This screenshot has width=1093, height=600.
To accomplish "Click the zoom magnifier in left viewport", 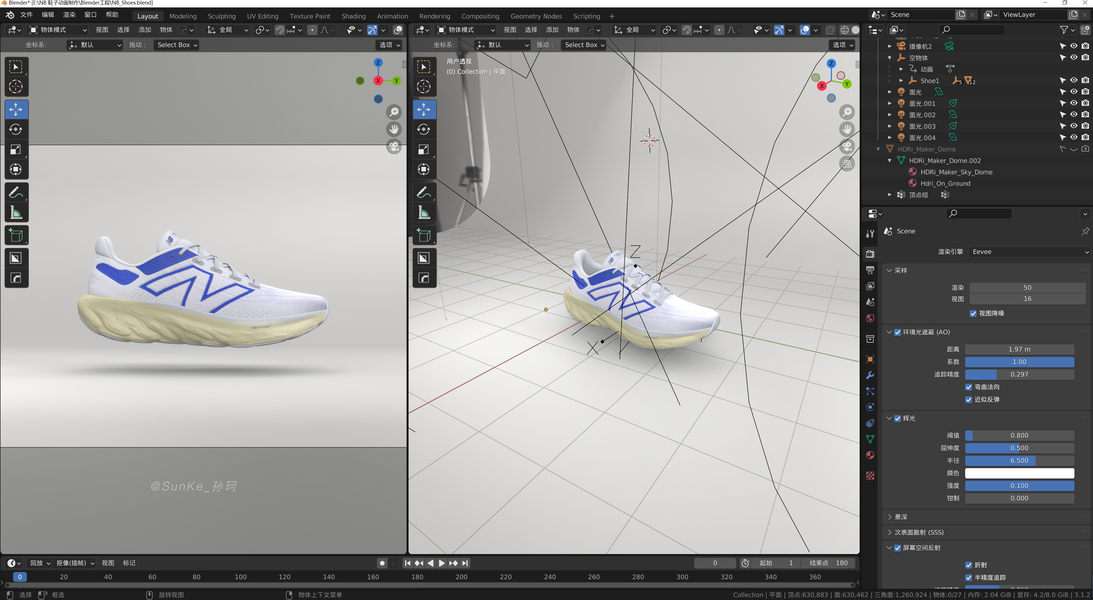I will 394,112.
